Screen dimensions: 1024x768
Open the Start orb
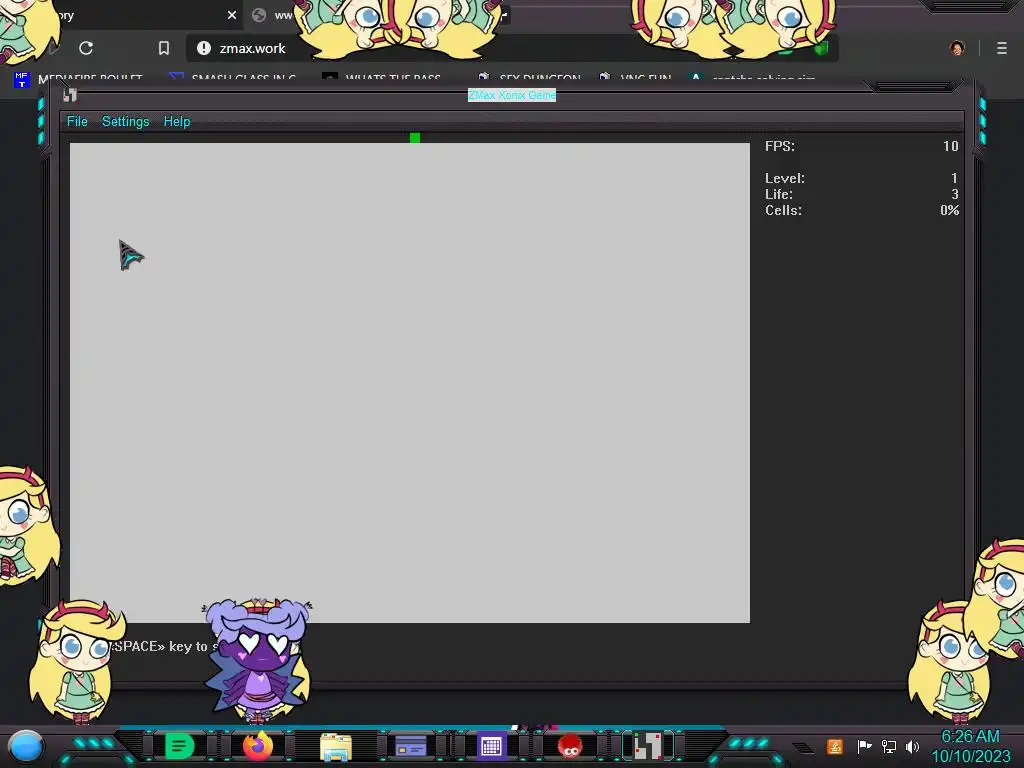(26, 746)
